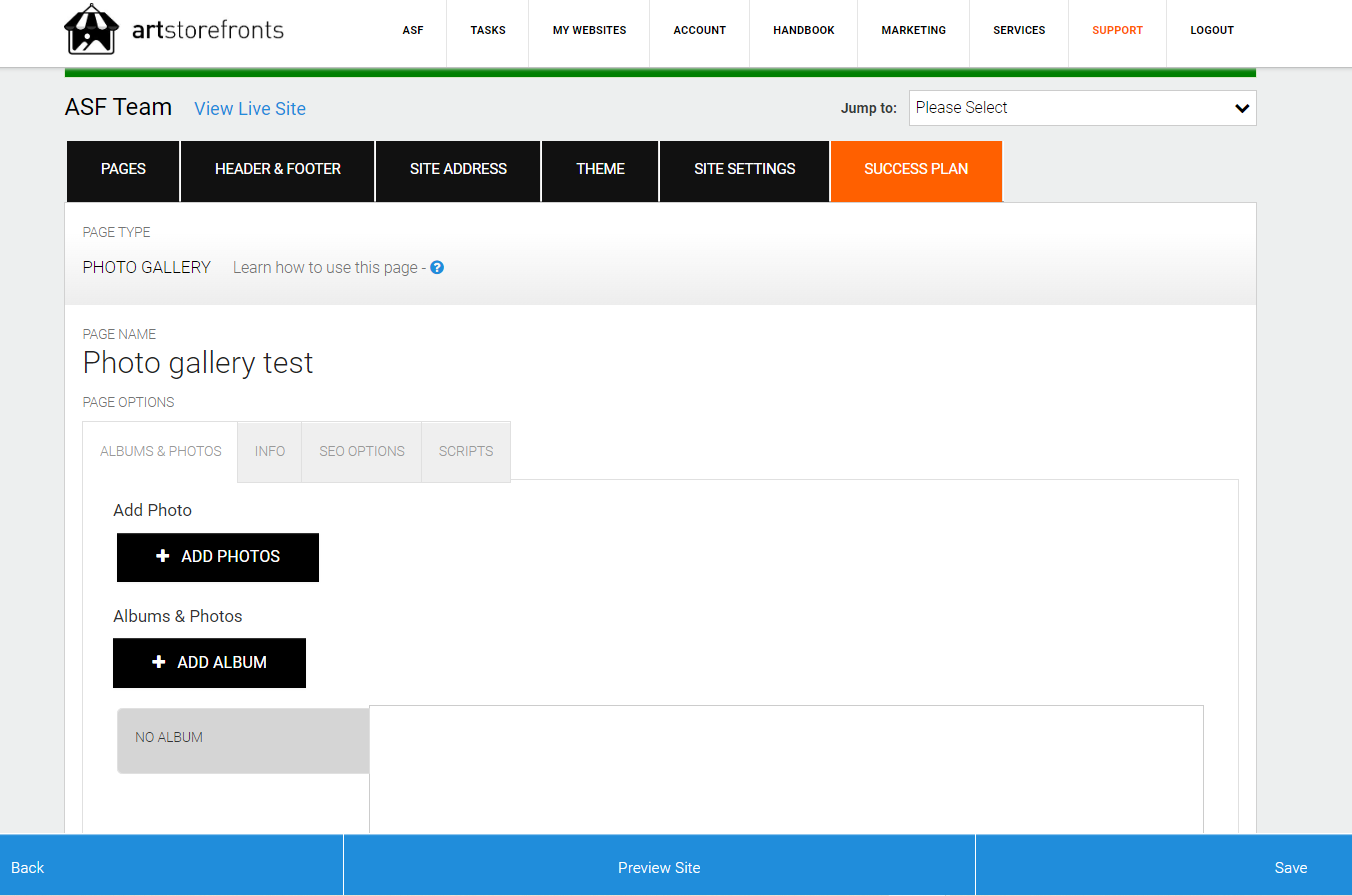Click the Save button in bottom bar

point(1291,867)
